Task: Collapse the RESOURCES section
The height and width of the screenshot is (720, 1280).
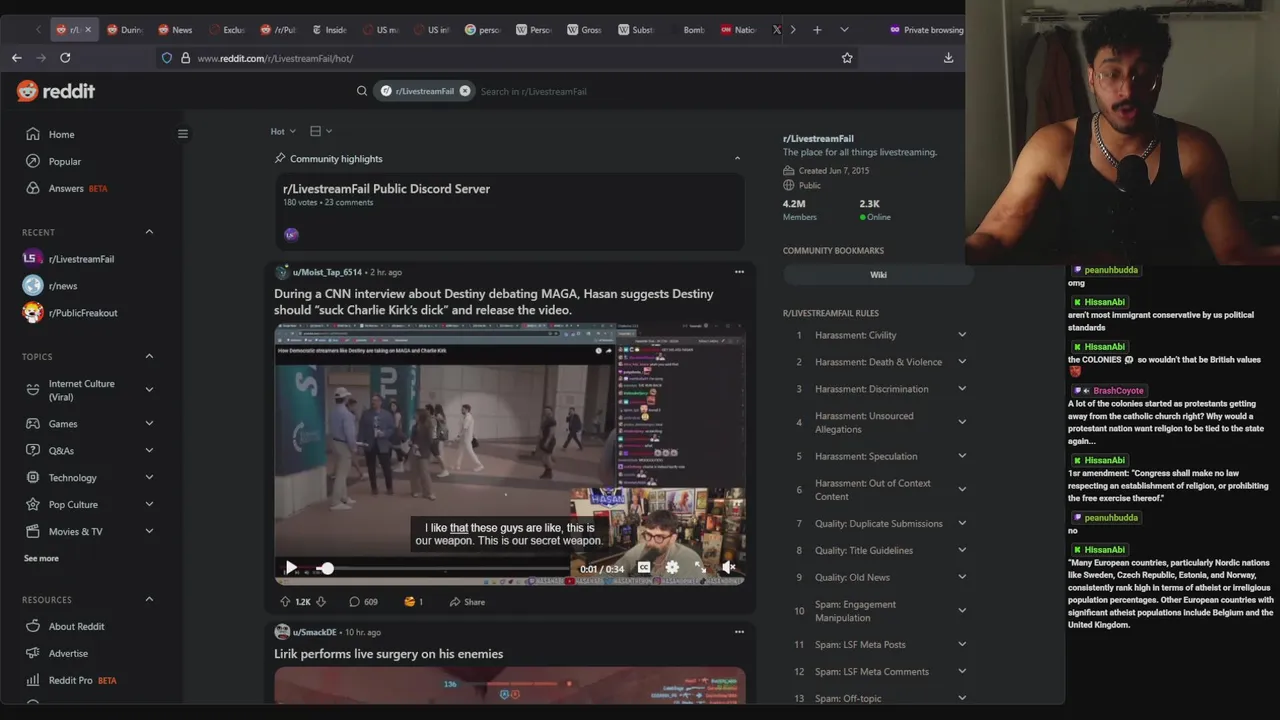Action: (149, 599)
